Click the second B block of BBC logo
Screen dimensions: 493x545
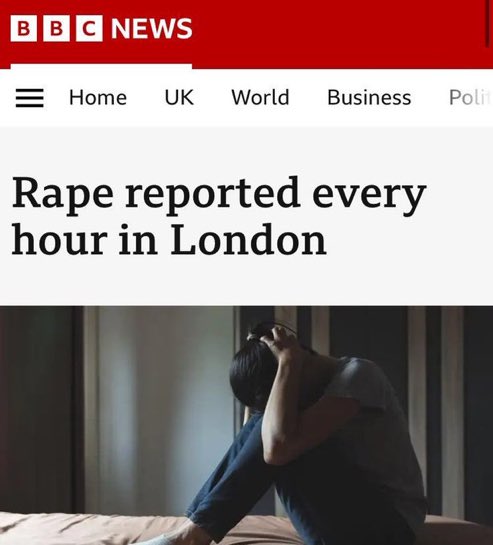[56, 28]
